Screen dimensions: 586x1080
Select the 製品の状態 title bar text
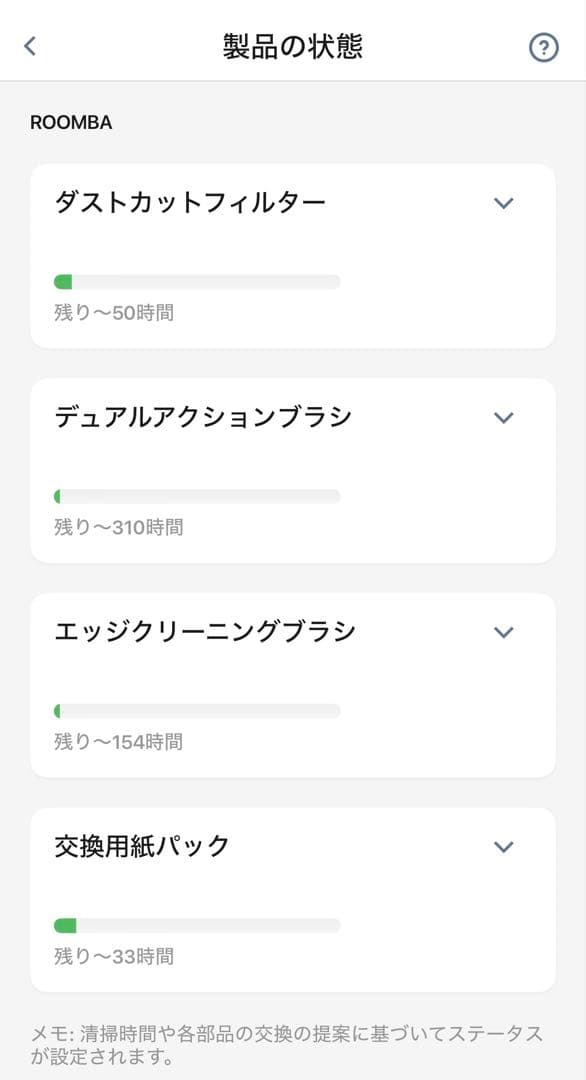(x=293, y=45)
